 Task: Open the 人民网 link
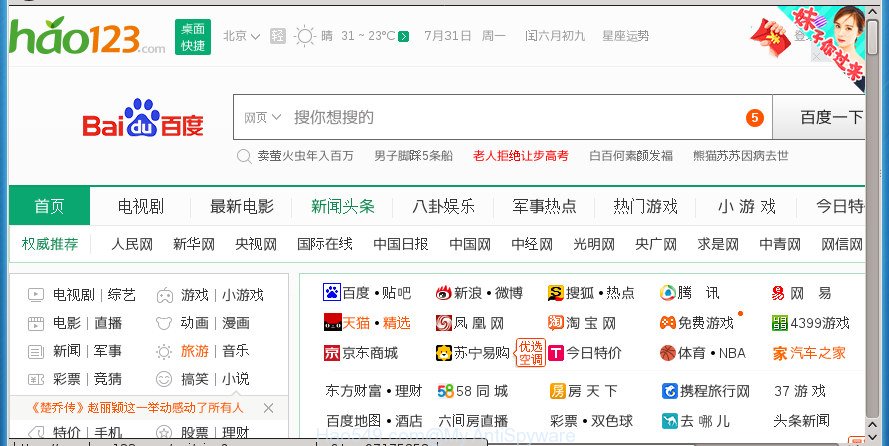(132, 244)
